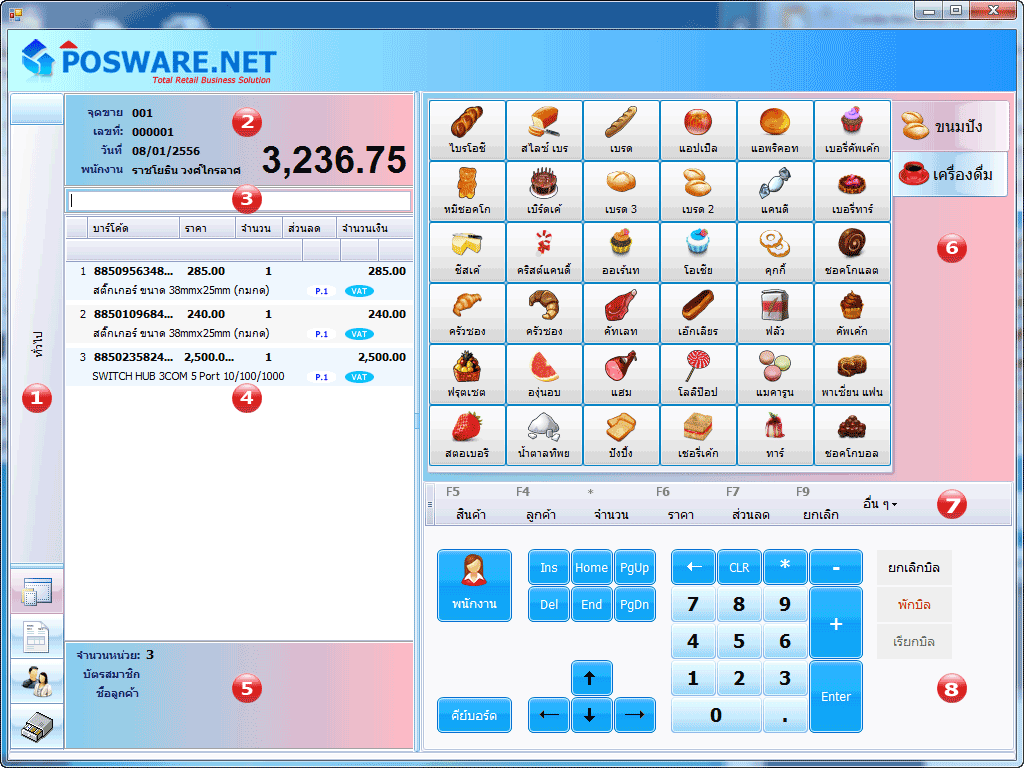Click the barcode entry text field

(x=240, y=201)
